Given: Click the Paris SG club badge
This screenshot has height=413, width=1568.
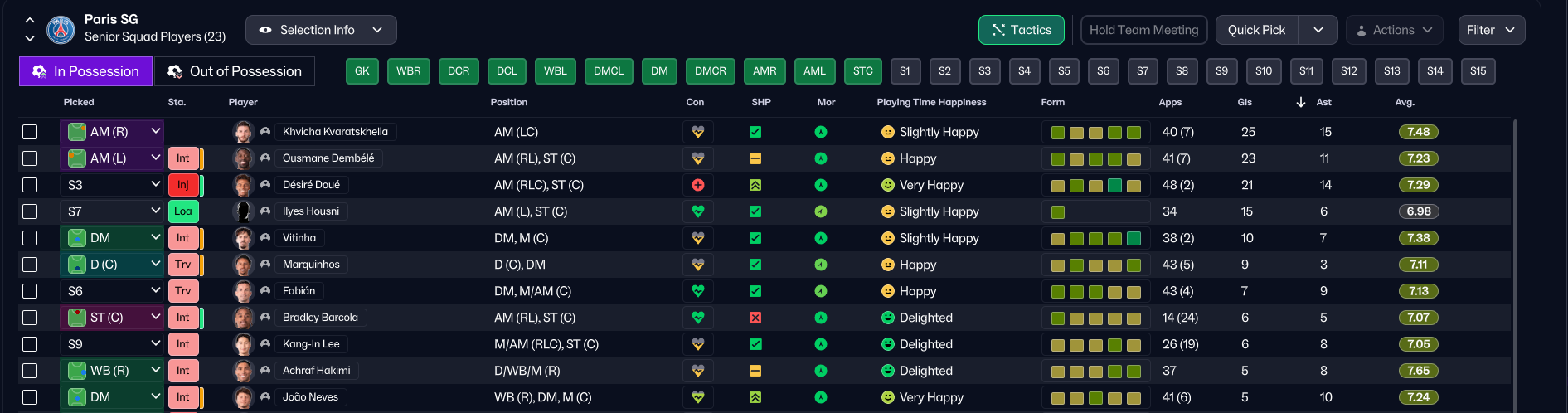Looking at the screenshot, I should pos(61,30).
